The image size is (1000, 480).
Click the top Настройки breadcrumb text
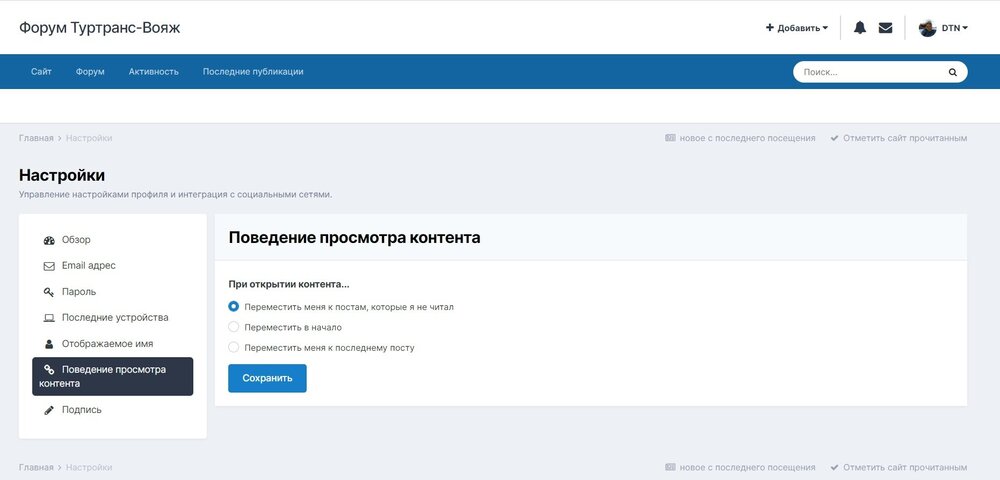click(x=89, y=138)
